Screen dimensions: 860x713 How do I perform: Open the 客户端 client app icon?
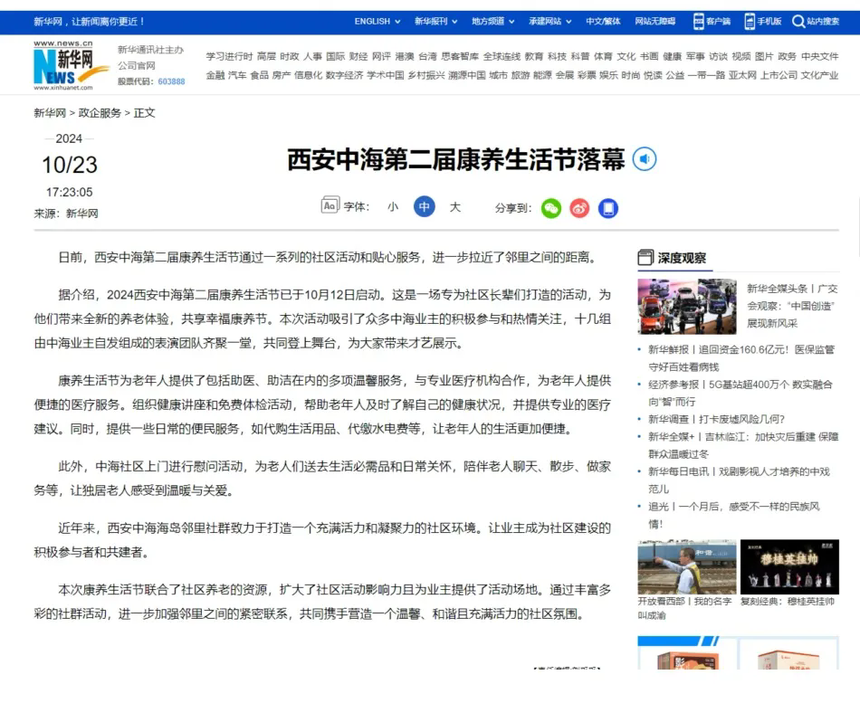698,21
